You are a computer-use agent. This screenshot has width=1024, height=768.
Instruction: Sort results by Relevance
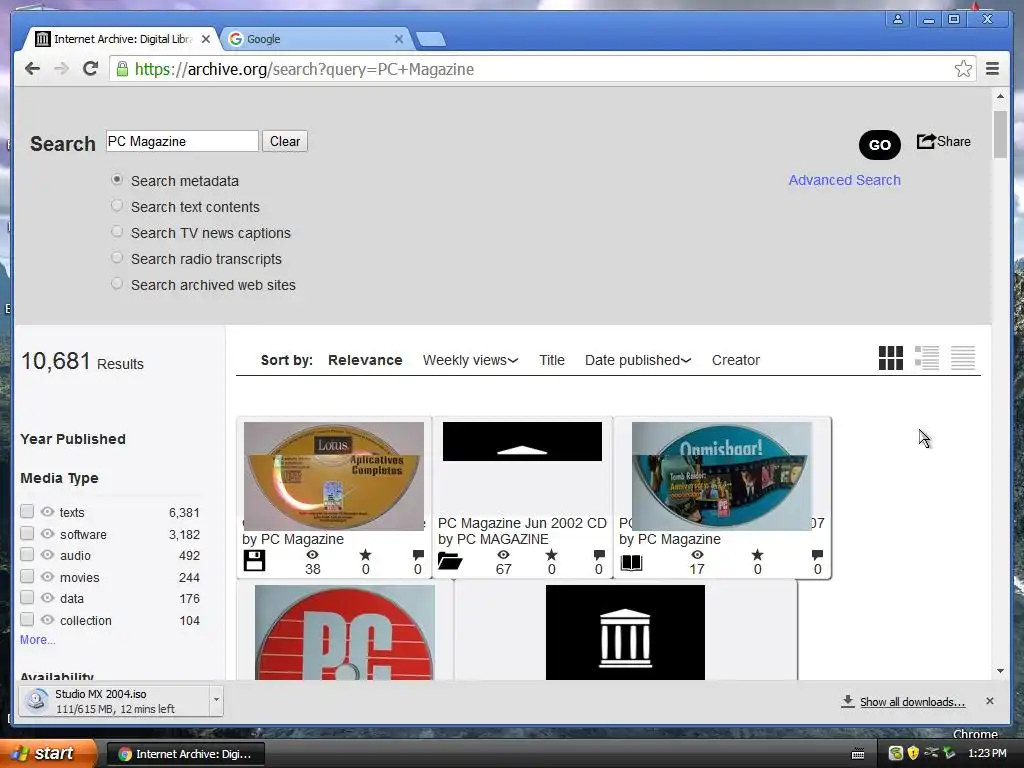[x=365, y=360]
